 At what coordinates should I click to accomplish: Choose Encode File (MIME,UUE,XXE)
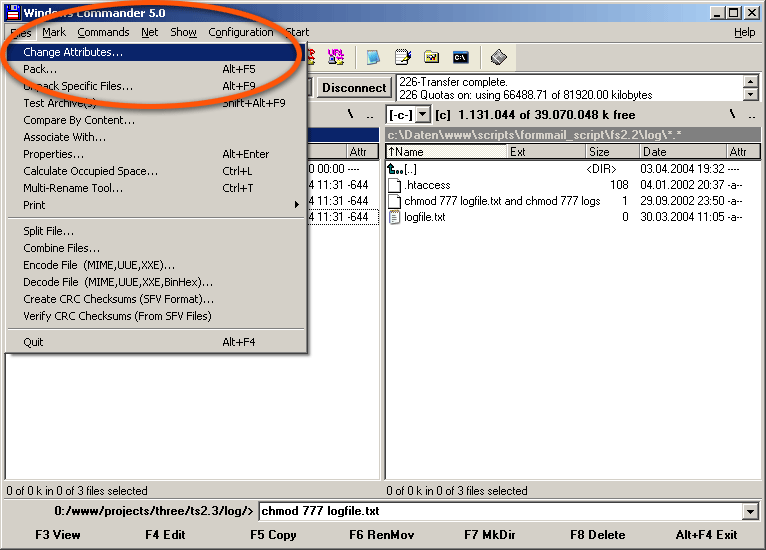point(156,265)
